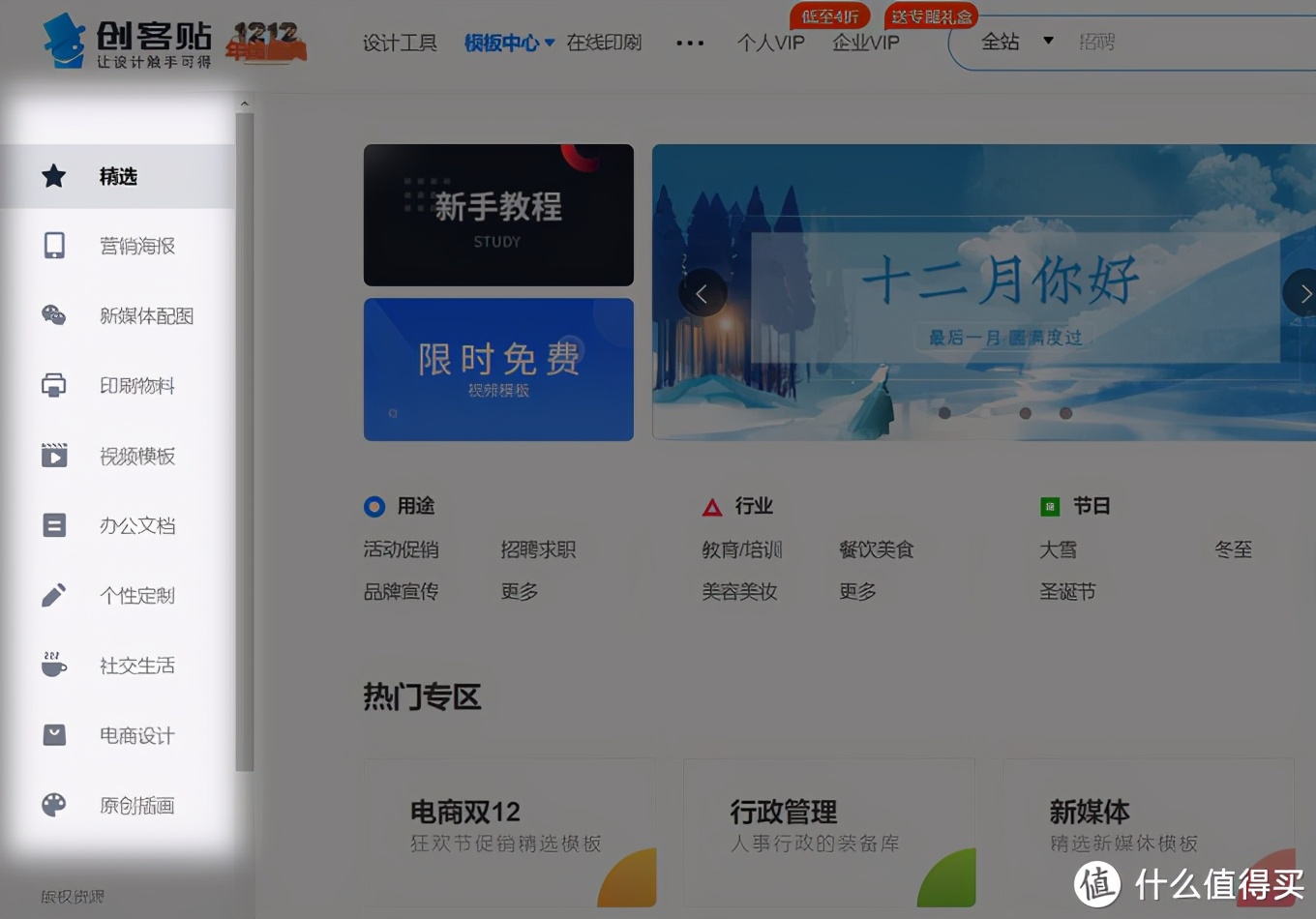
Task: Click the 个性定制 pencil icon
Action: [54, 595]
